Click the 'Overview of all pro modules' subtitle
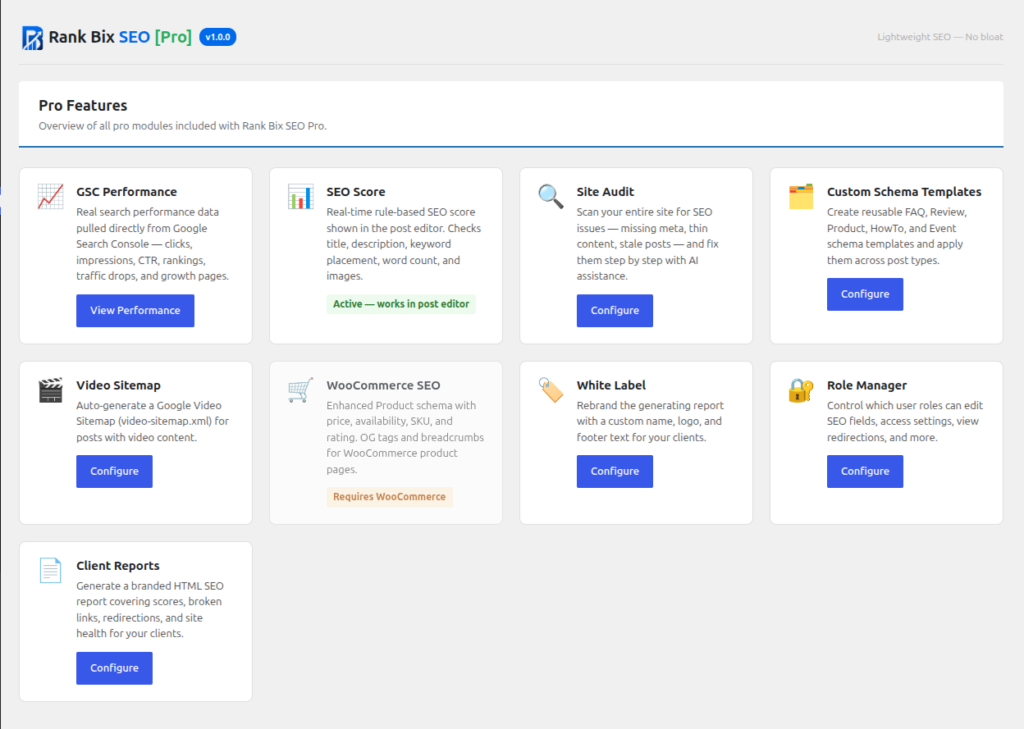 click(x=182, y=126)
